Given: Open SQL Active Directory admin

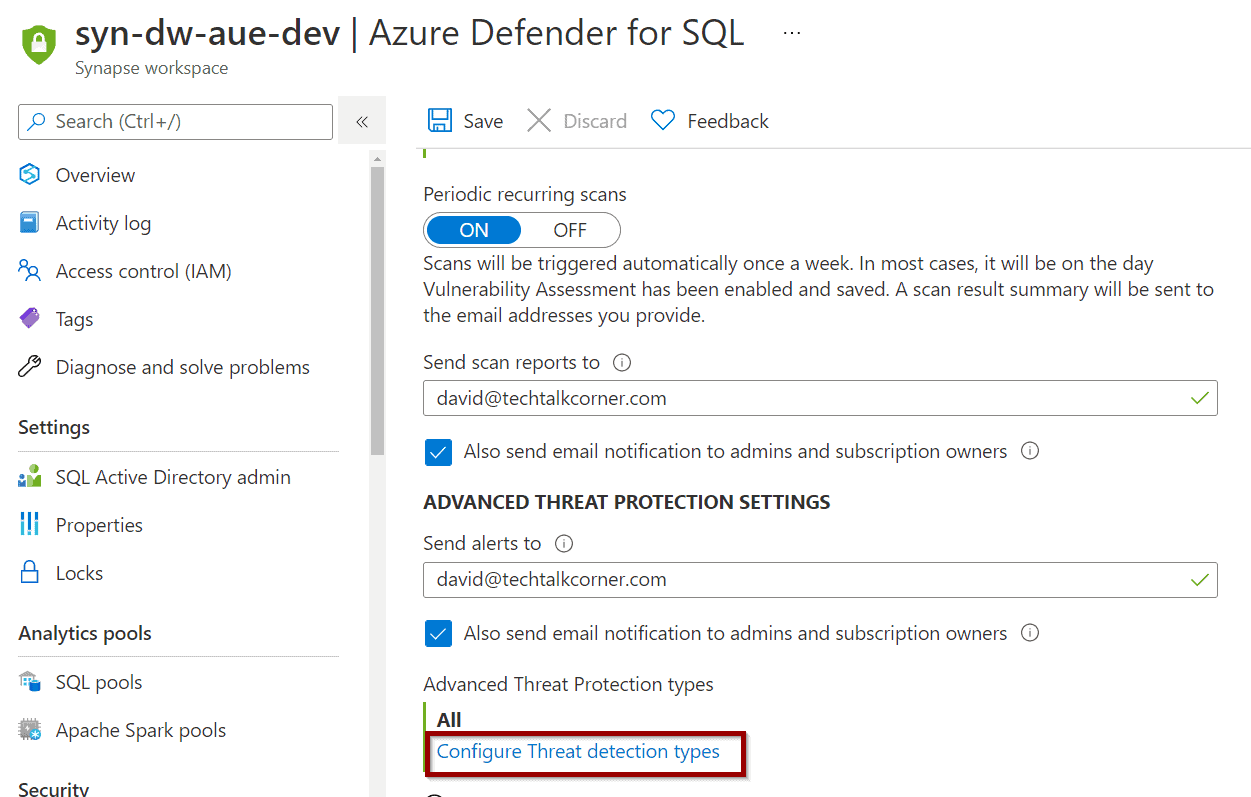Looking at the screenshot, I should tap(173, 477).
